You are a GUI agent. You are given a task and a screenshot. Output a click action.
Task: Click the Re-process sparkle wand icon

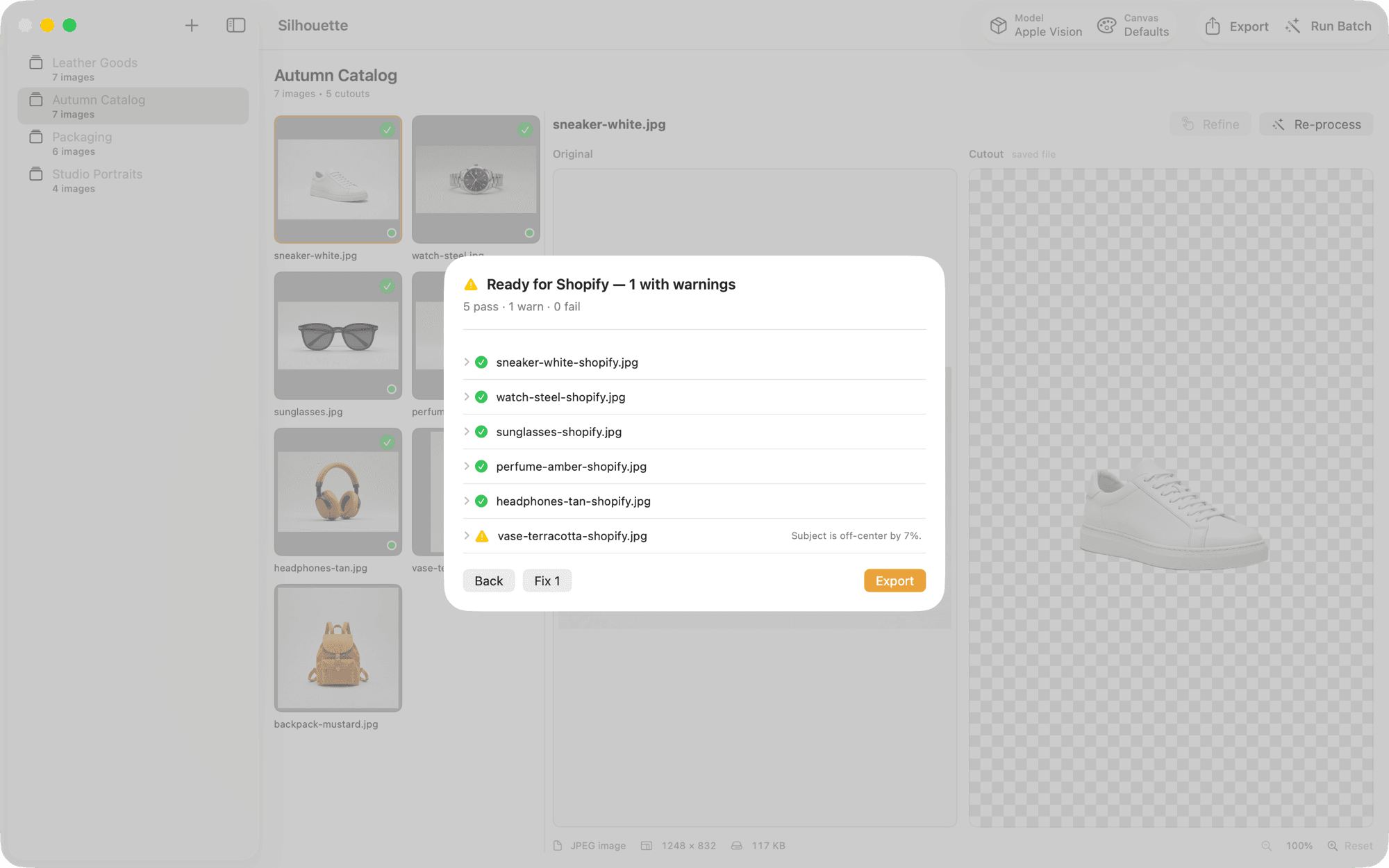[1278, 124]
